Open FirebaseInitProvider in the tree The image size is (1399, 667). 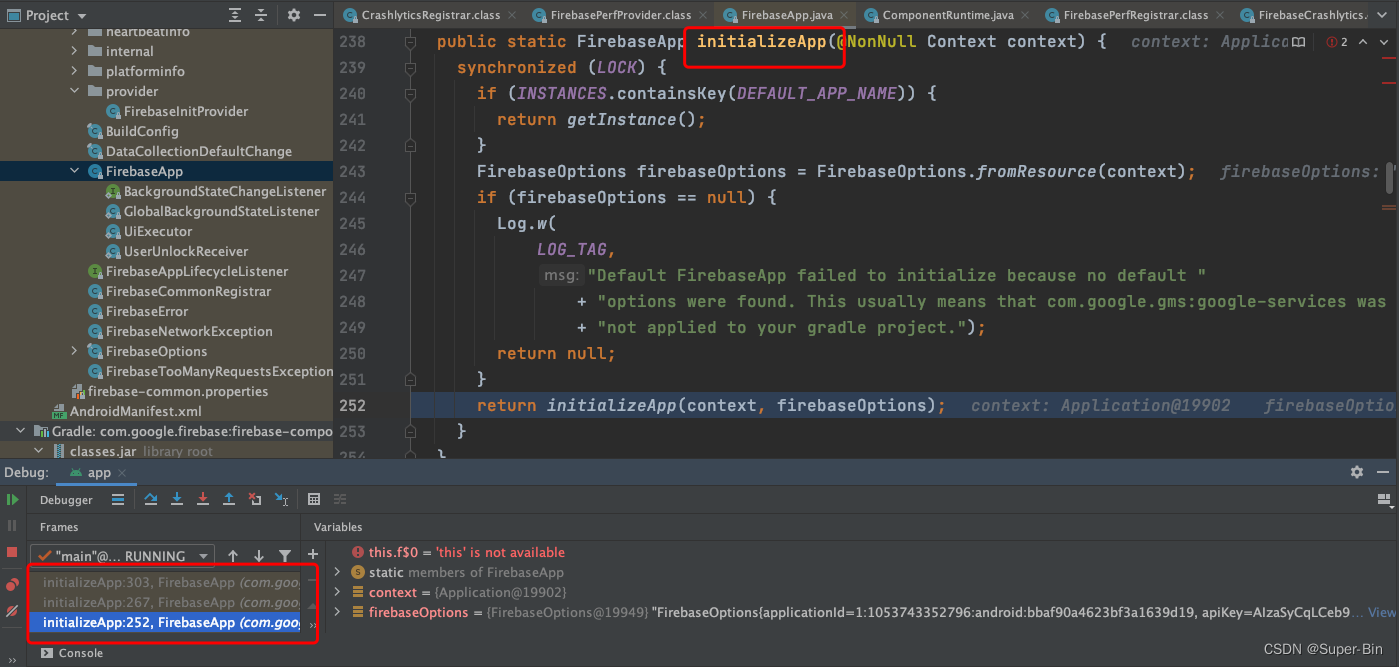click(x=177, y=111)
